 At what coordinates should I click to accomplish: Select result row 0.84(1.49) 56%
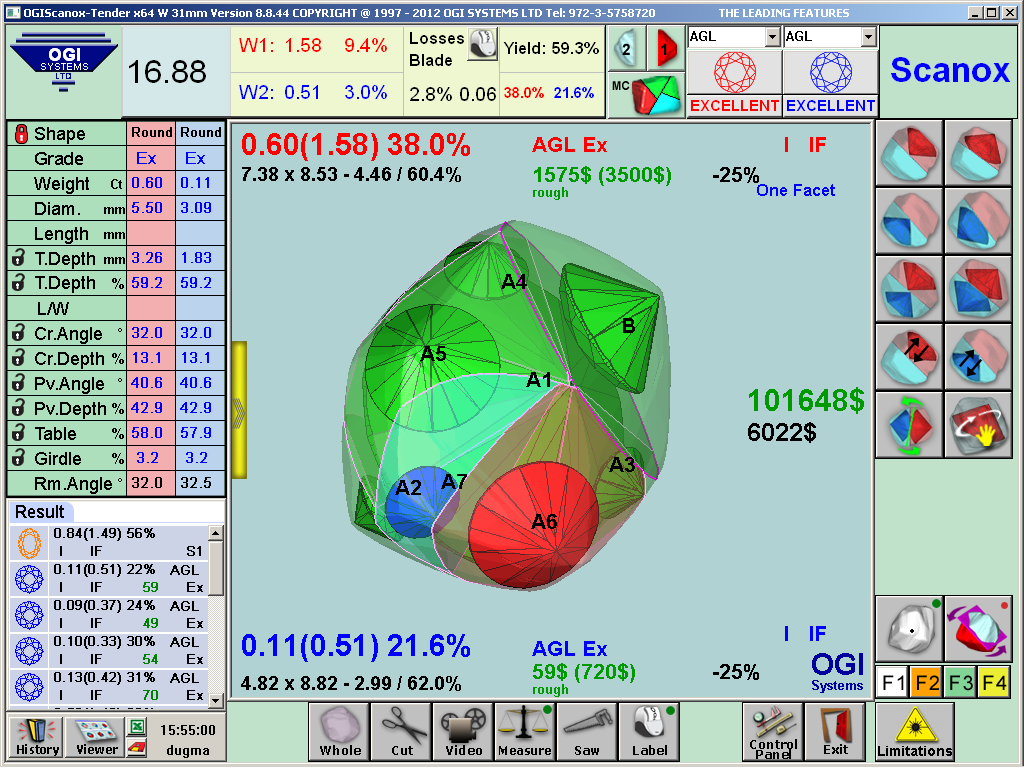[109, 542]
